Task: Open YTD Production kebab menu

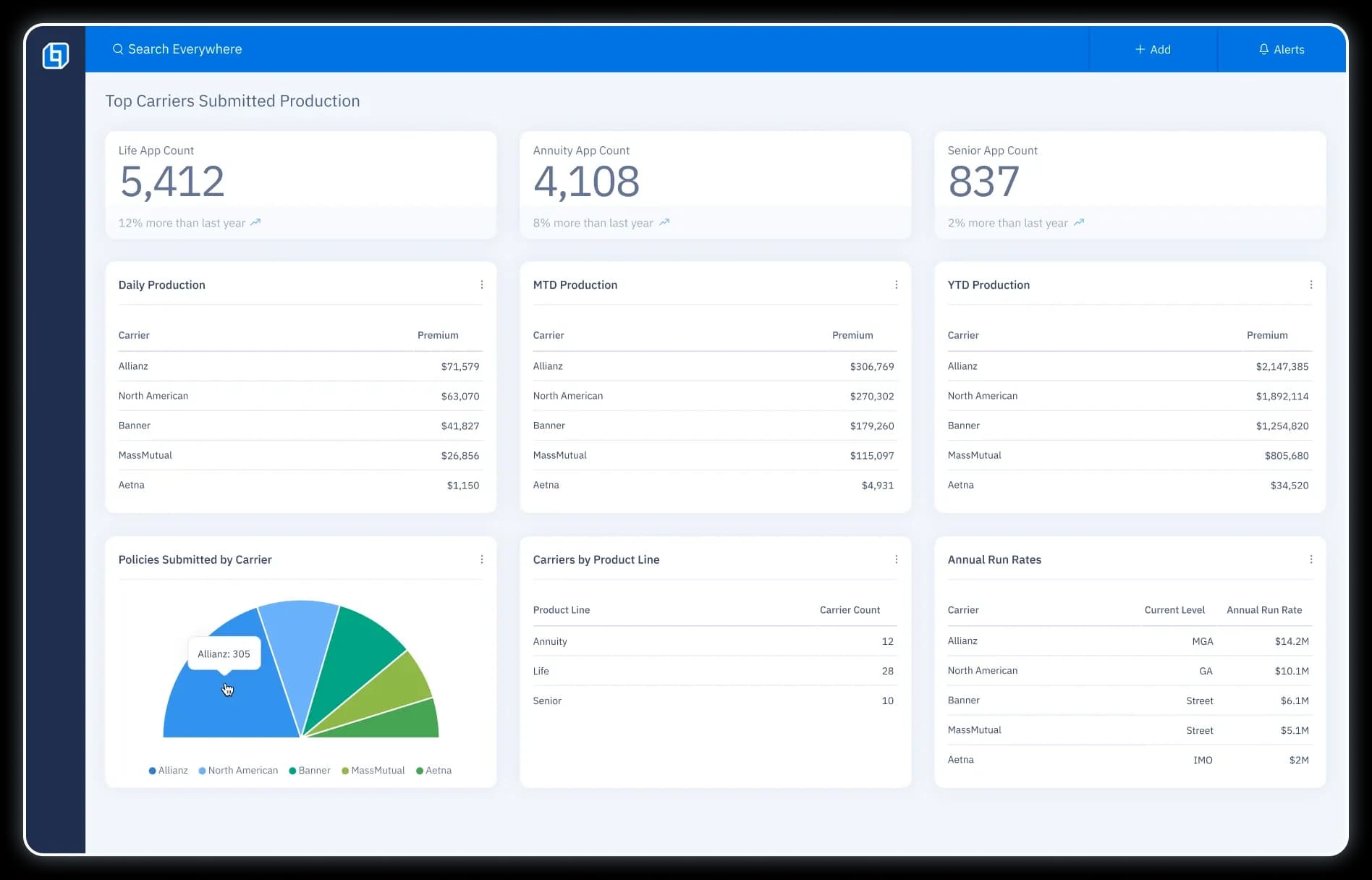Action: click(x=1310, y=284)
